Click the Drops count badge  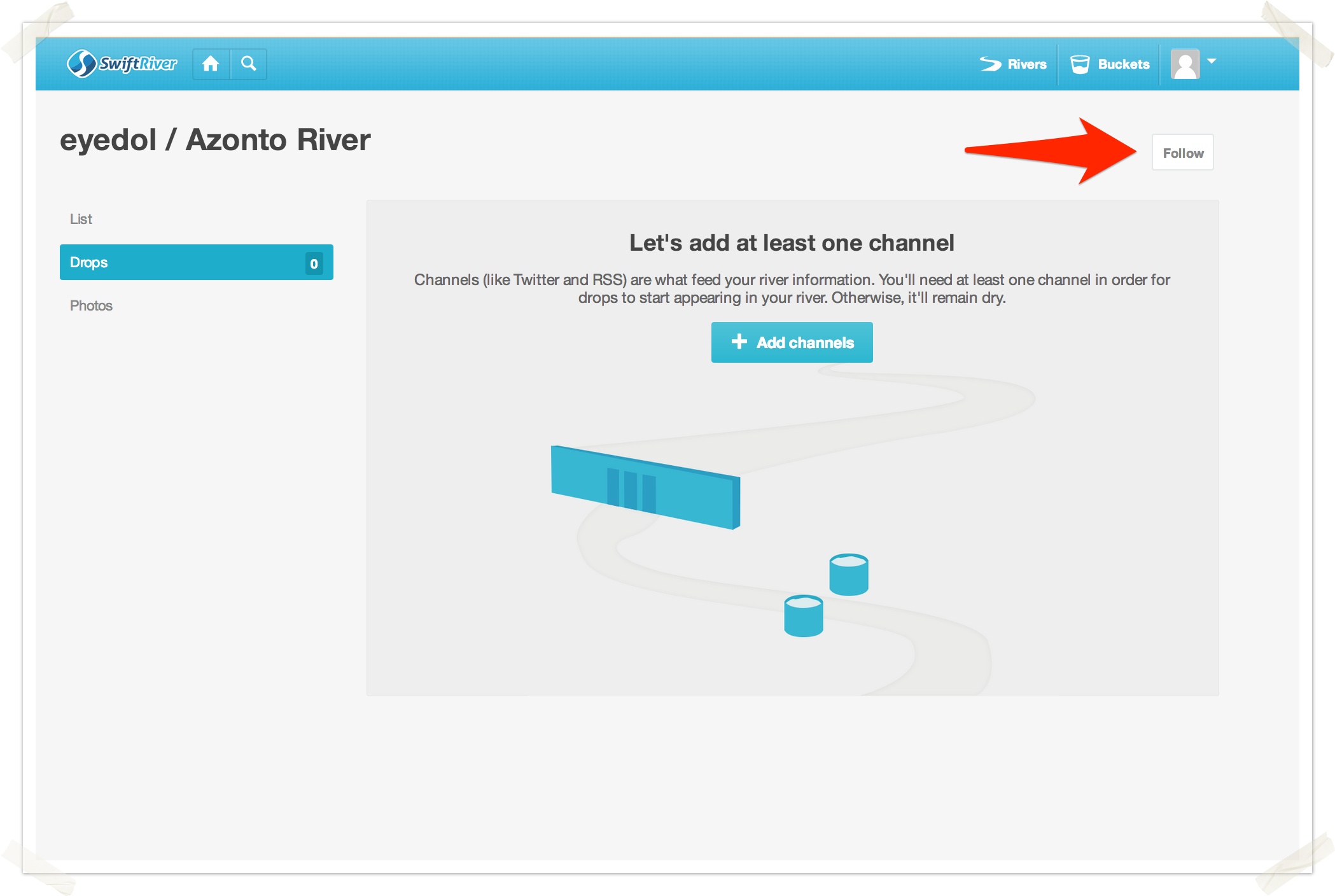(x=314, y=263)
